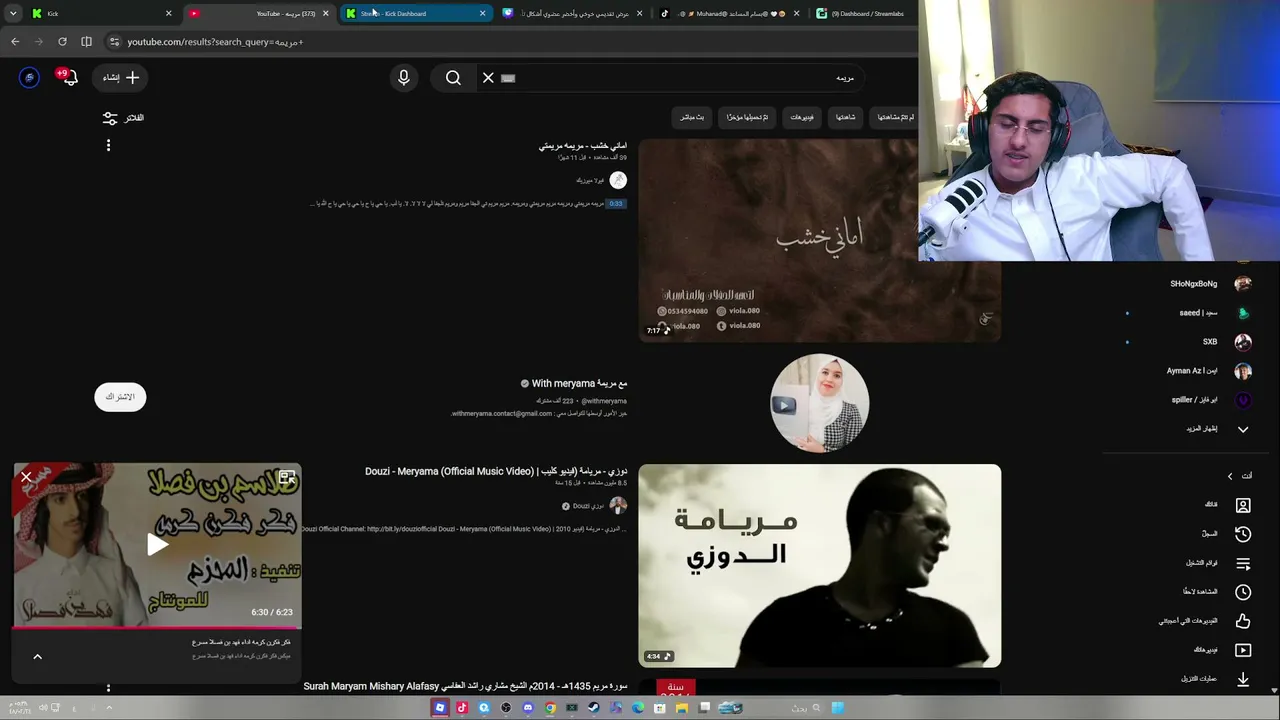
Task: Clear the YouTube search query
Action: (488, 77)
